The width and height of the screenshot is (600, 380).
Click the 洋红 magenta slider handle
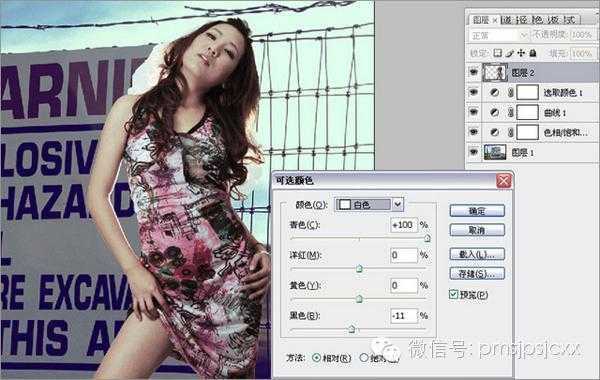pos(359,269)
